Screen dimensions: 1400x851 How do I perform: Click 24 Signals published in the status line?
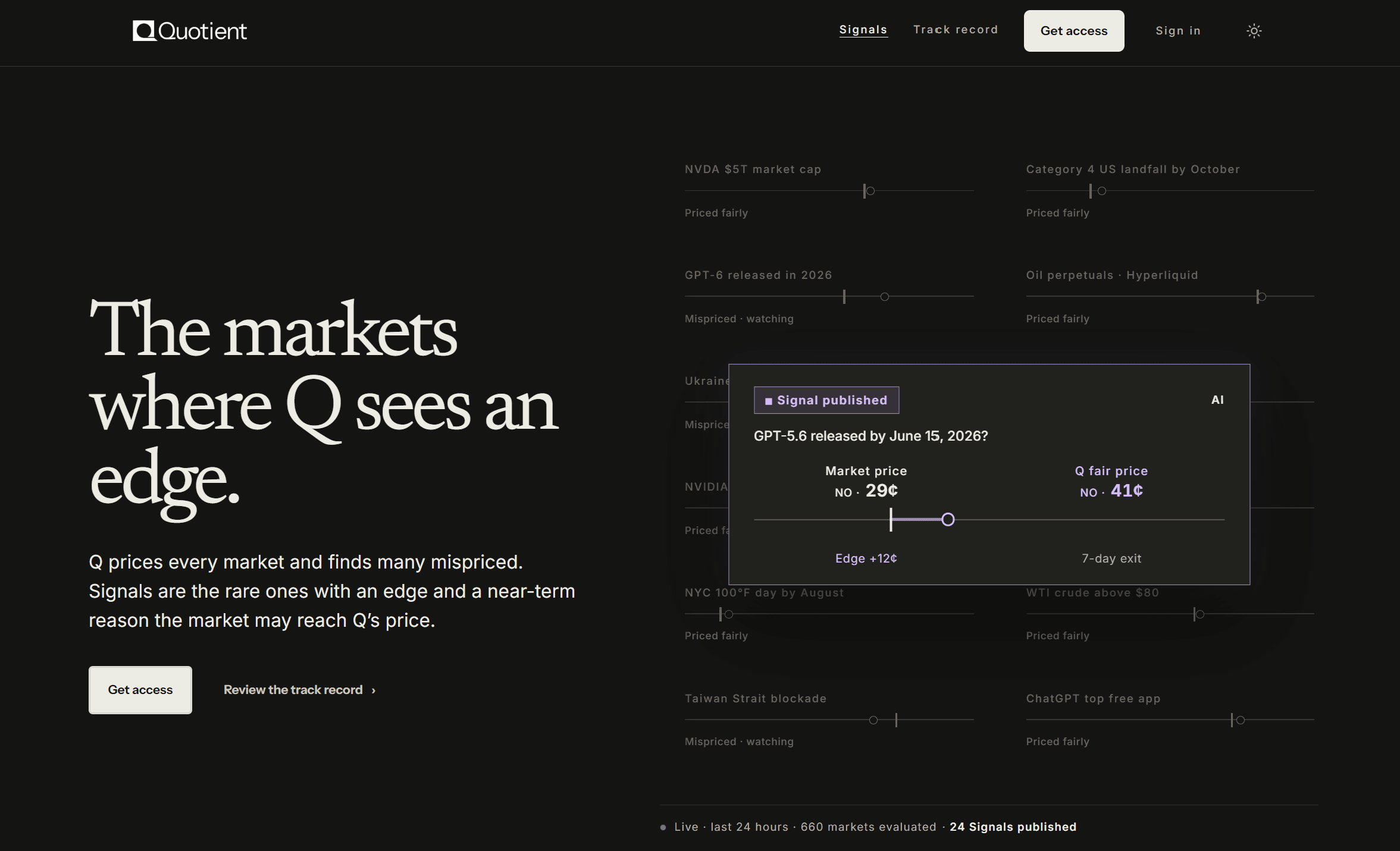1013,827
